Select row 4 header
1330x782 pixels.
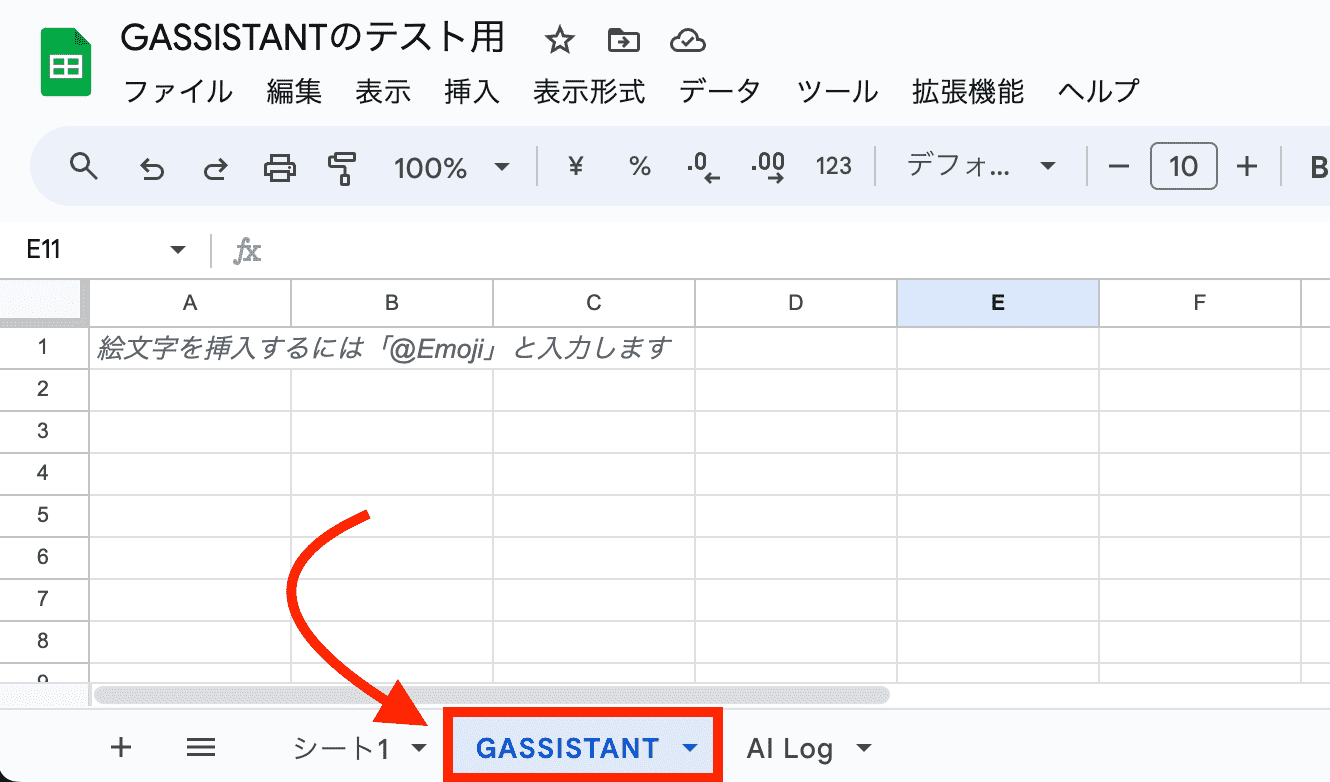pyautogui.click(x=43, y=473)
